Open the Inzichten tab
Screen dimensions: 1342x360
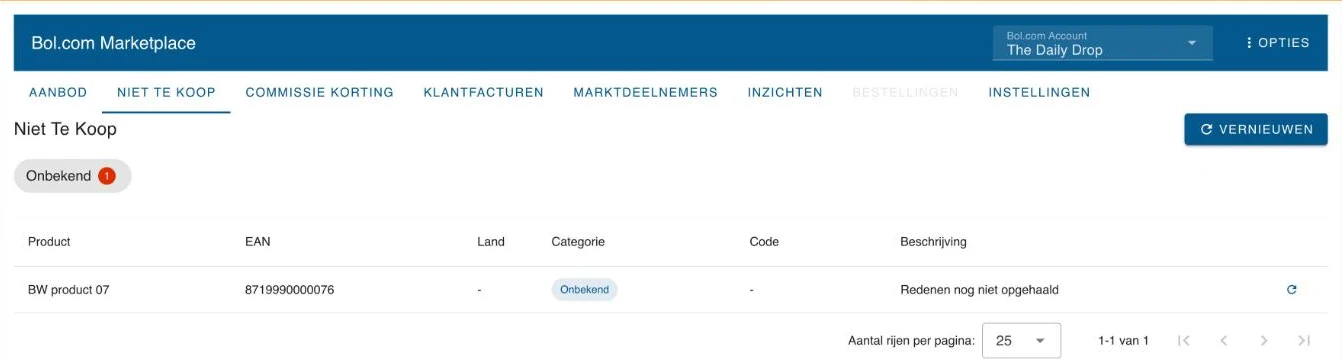coord(785,92)
